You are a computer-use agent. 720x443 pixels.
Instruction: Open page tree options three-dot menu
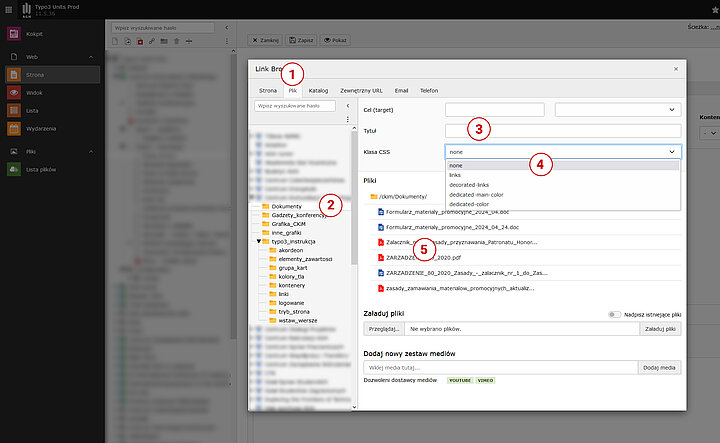[227, 41]
